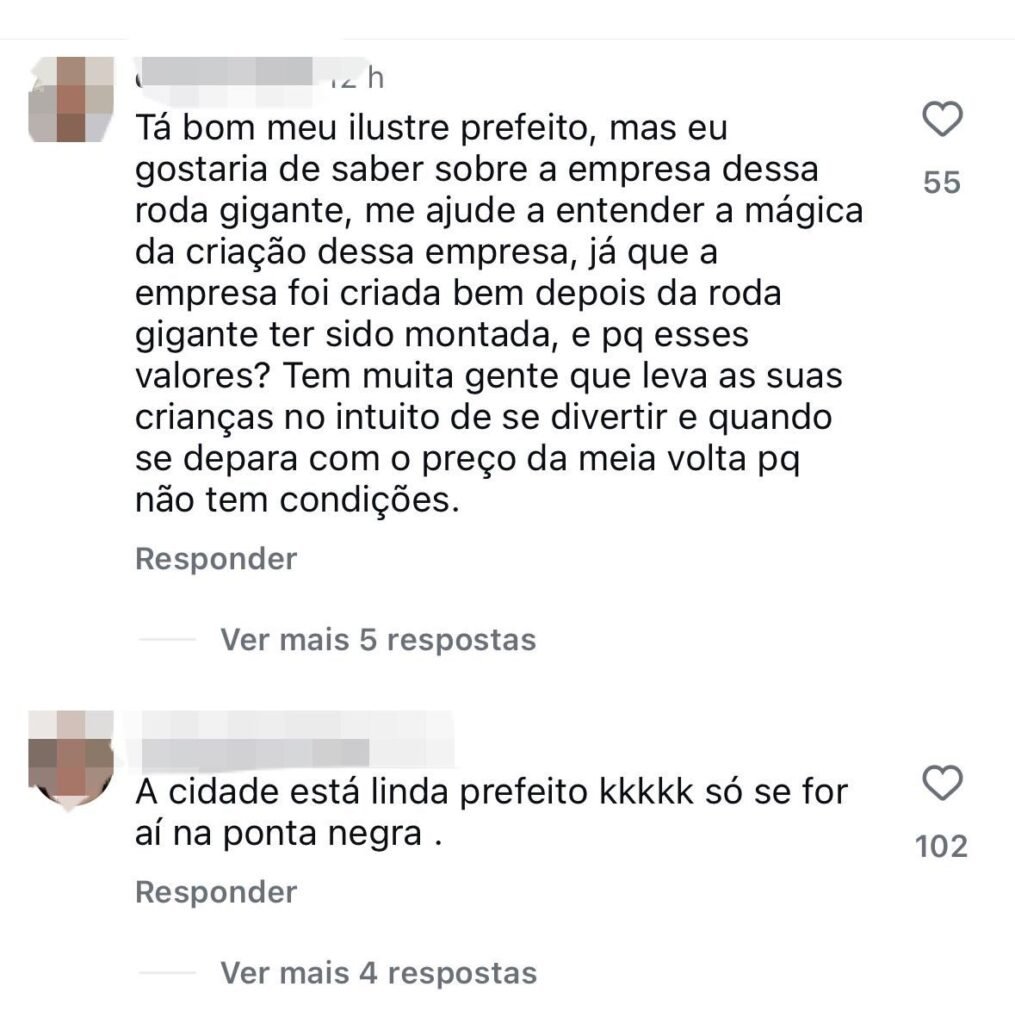View who liked the comment with 55 likes
The width and height of the screenshot is (1015, 1024).
[x=941, y=183]
